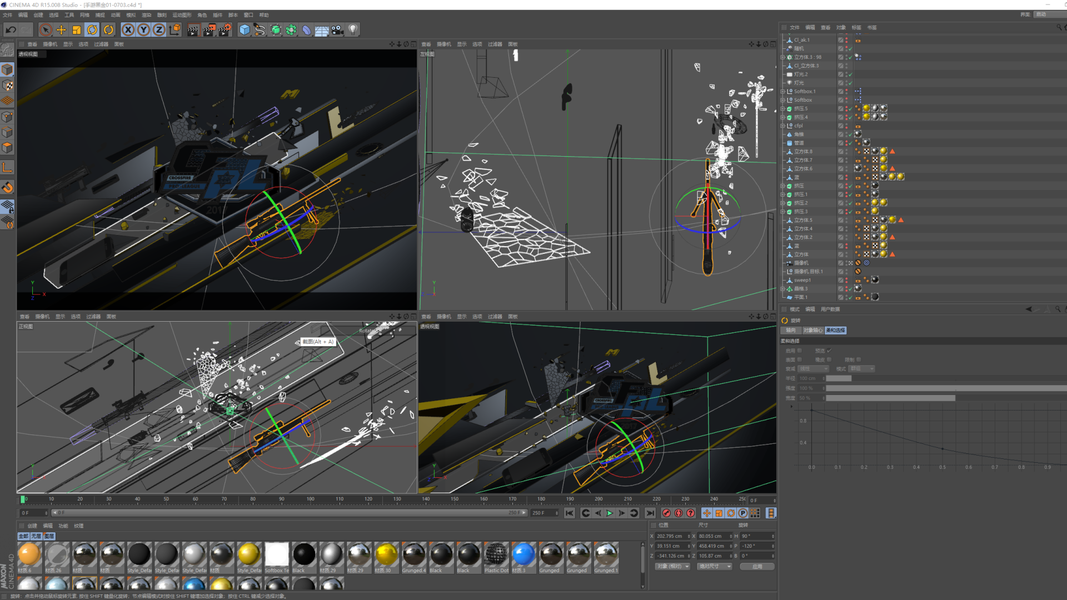Viewport: 1067px width, 600px height.
Task: Expand the 立方体.3 : 98 object
Action: [x=783, y=57]
